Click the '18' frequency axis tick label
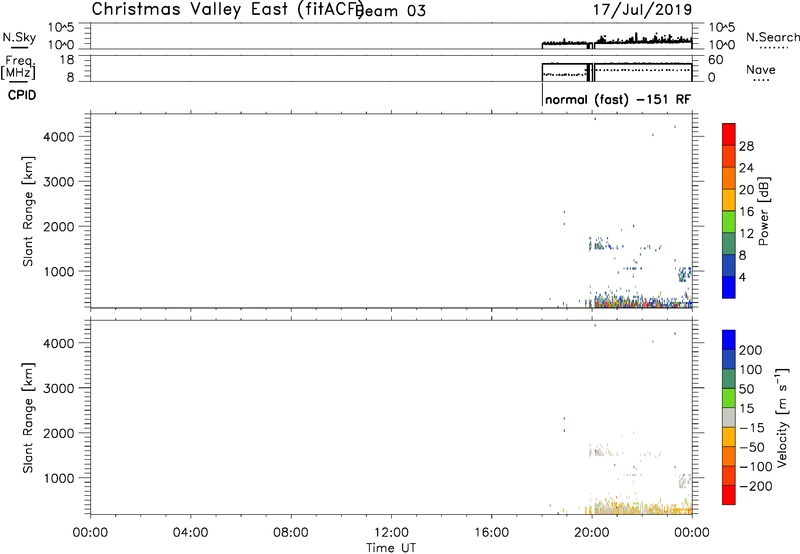Screen dimensions: 800x554 click(x=67, y=60)
